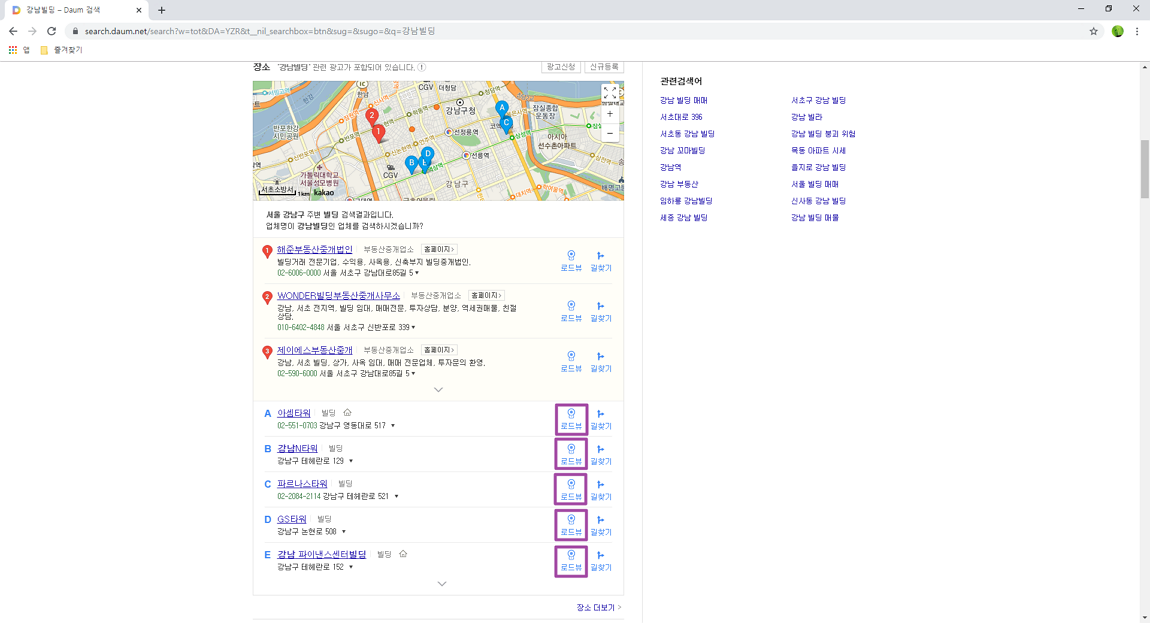
Task: Click red marker 2 on the map
Action: tap(372, 117)
